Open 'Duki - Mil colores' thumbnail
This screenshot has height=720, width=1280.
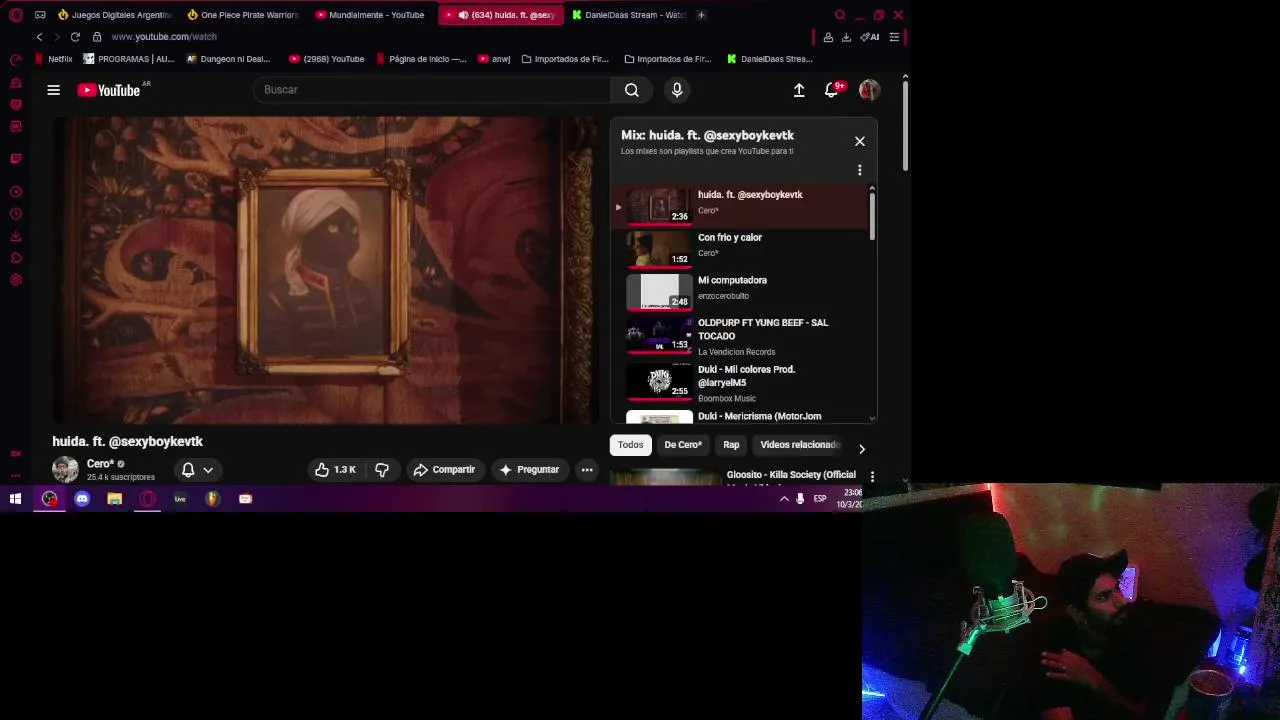coord(659,381)
